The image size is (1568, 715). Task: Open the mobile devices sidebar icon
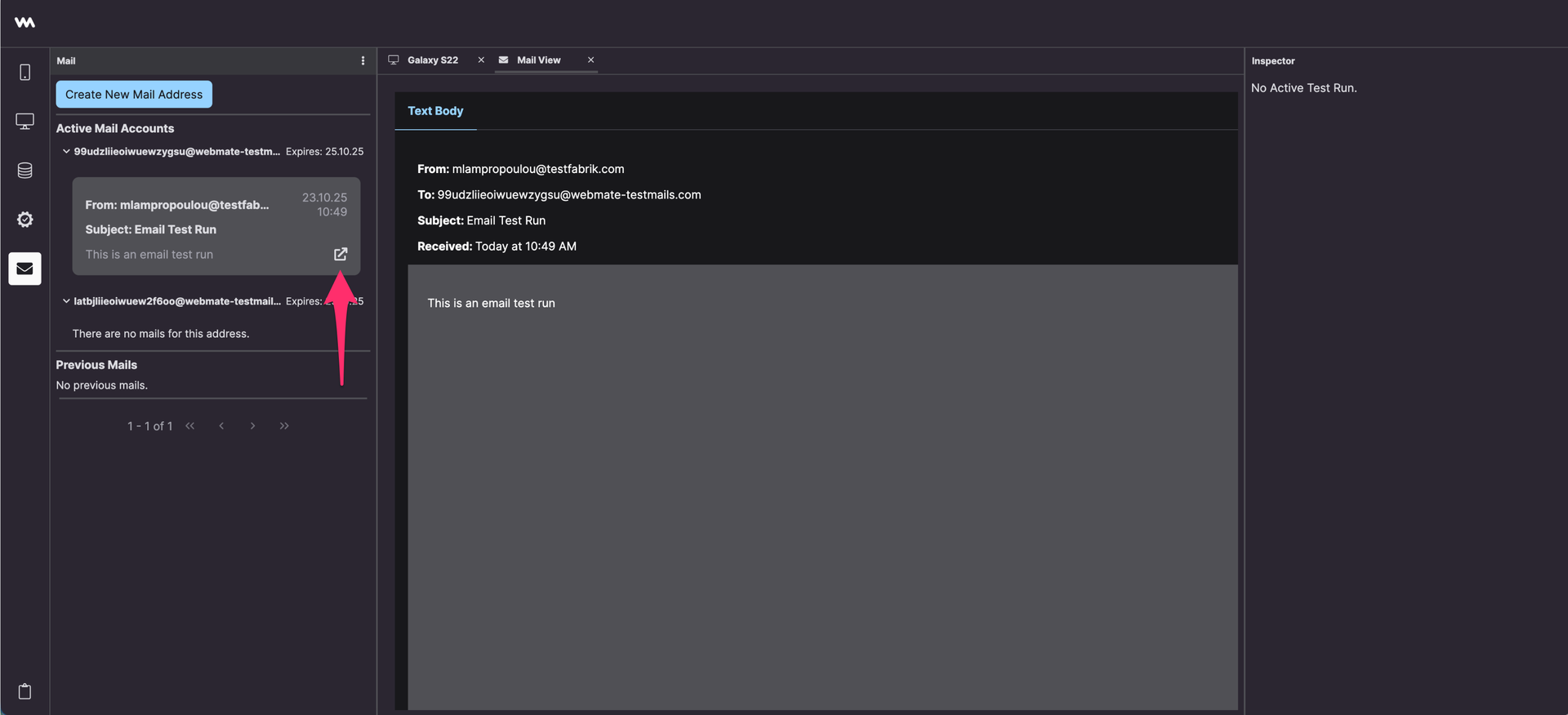24,73
